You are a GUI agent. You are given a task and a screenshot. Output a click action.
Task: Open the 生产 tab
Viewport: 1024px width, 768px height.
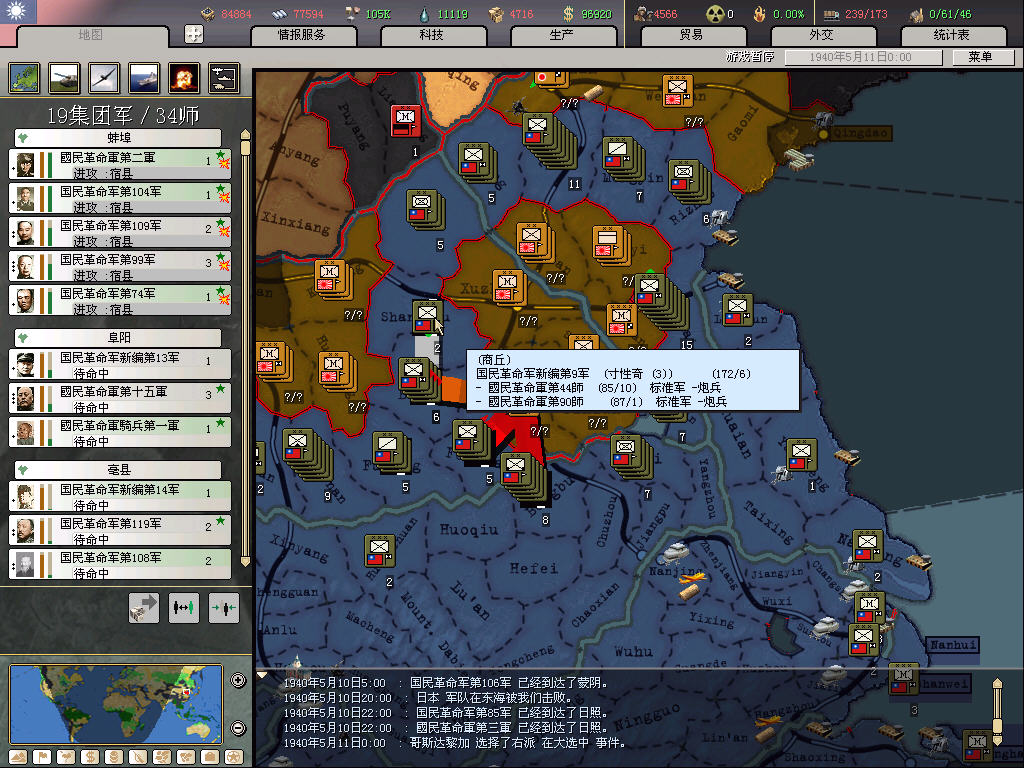(x=562, y=35)
